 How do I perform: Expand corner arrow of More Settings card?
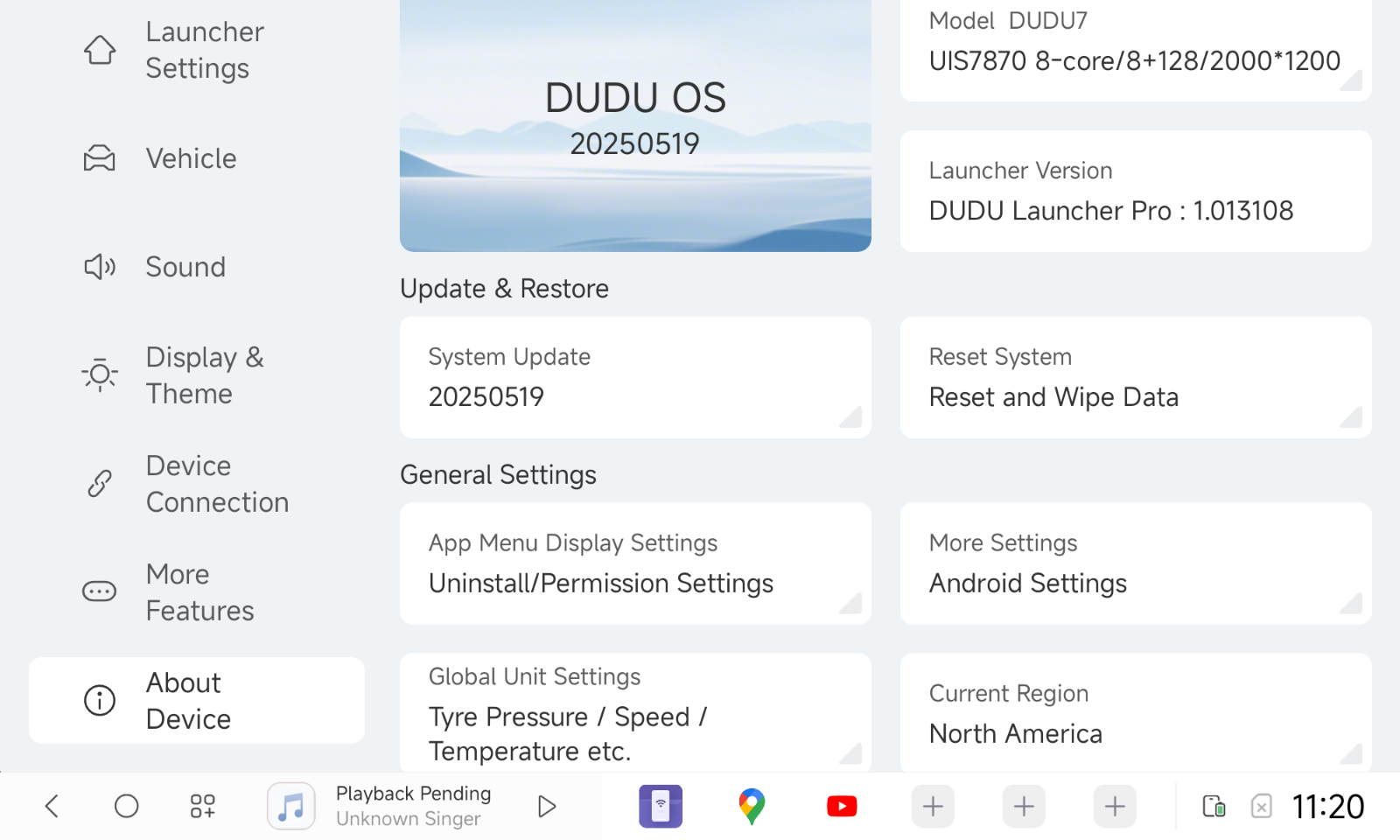[x=1353, y=605]
